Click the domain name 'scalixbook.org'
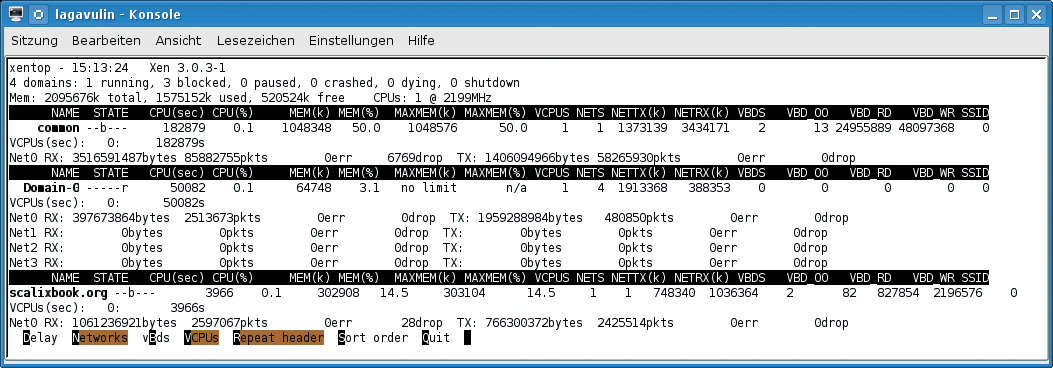The height and width of the screenshot is (368, 1053). (x=58, y=293)
